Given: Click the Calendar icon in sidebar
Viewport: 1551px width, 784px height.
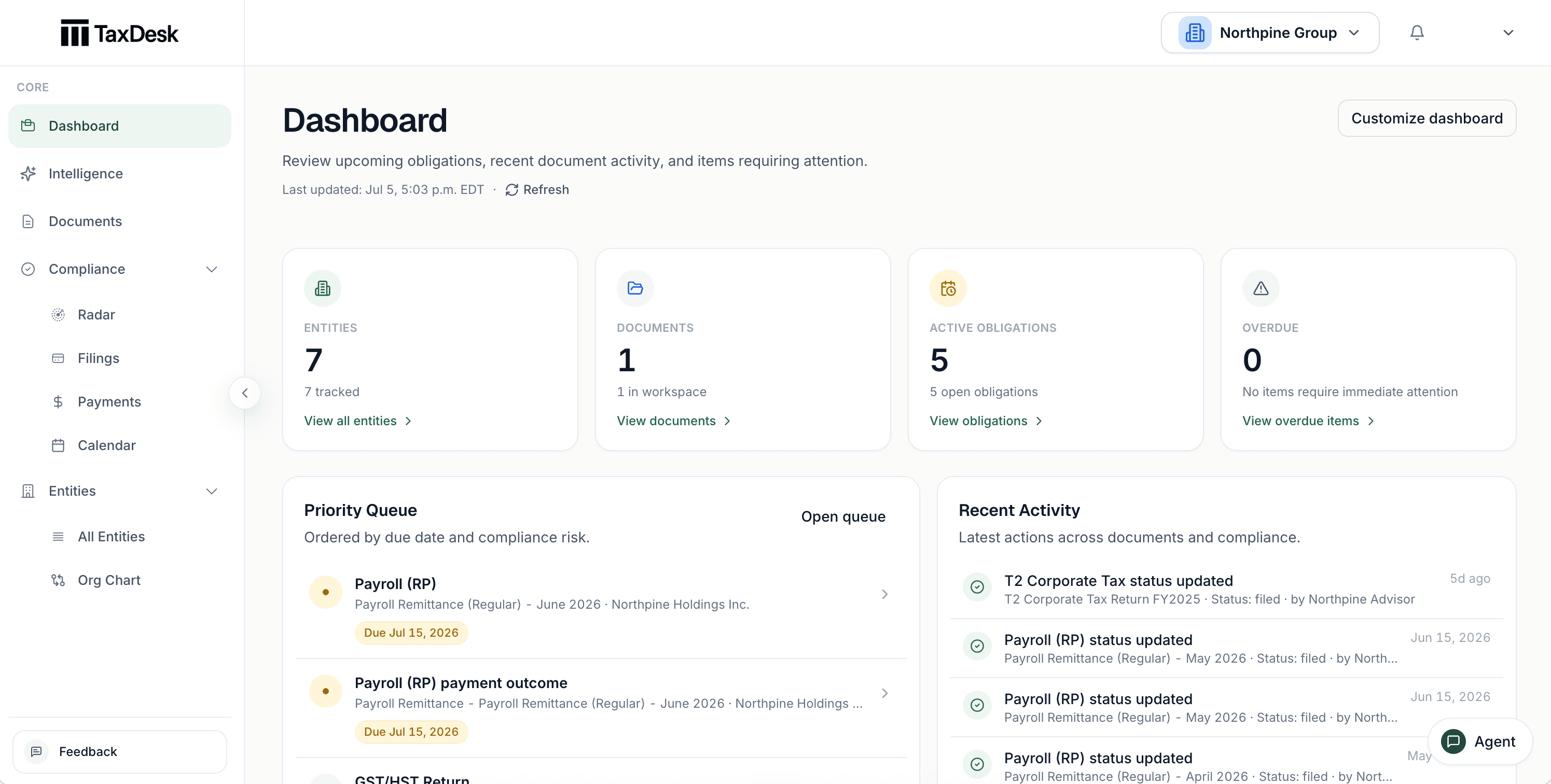Looking at the screenshot, I should point(58,445).
